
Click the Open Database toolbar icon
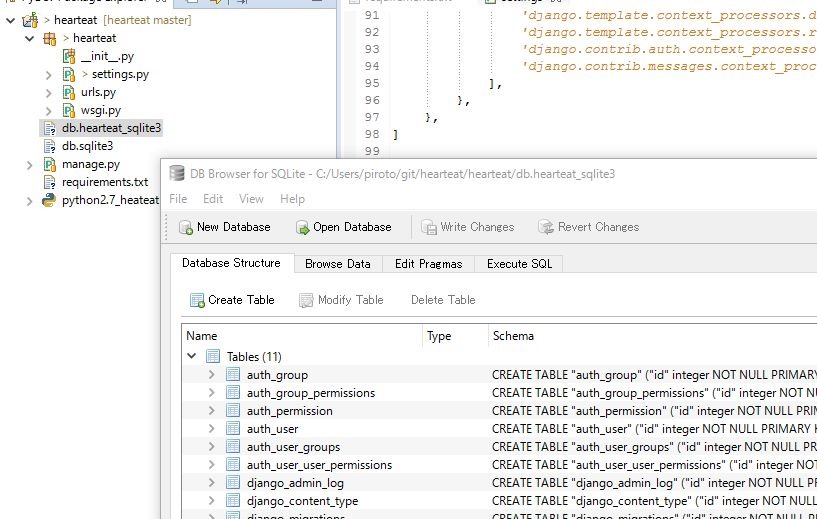(x=303, y=227)
